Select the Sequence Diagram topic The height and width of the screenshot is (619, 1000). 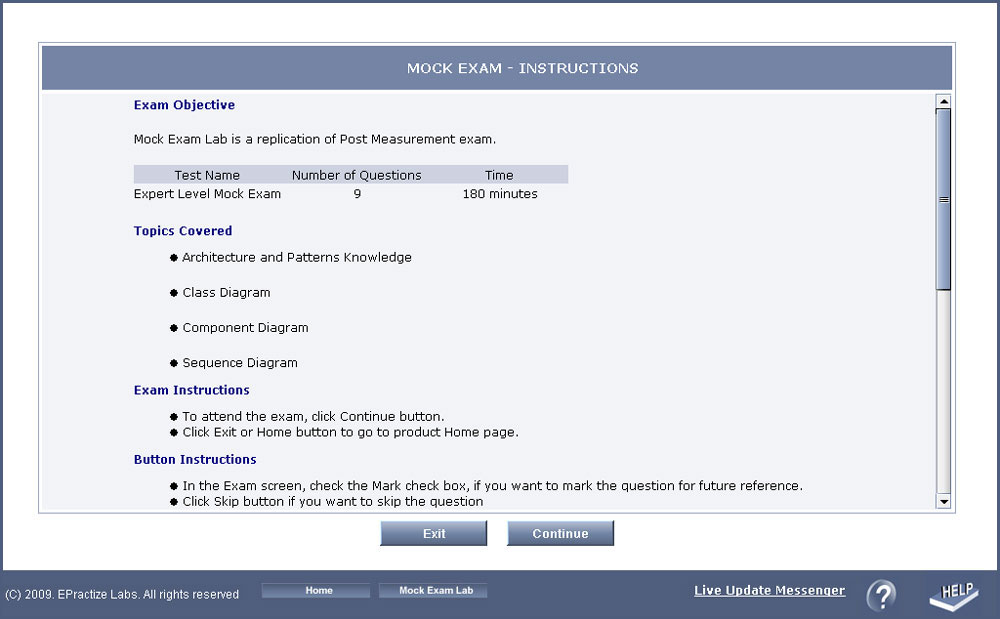(240, 363)
